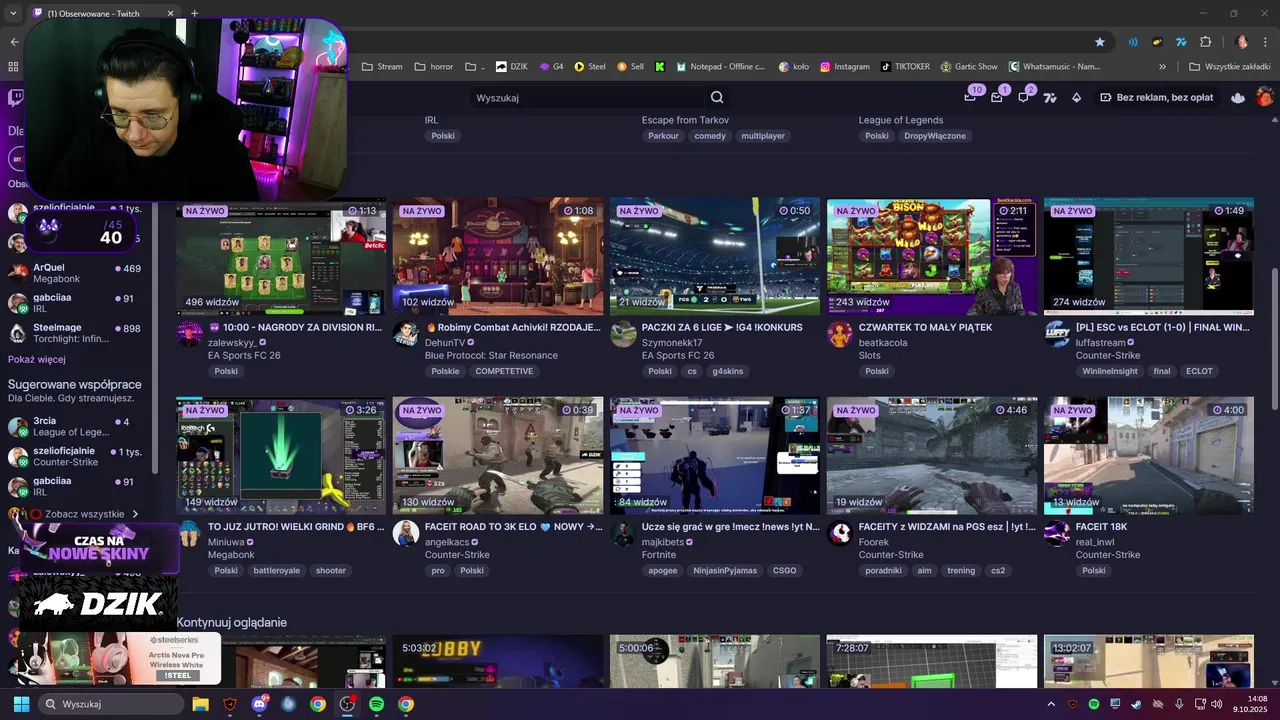Open the Get Bits diamond icon
Viewport: 1280px width, 720px height.
1076,98
